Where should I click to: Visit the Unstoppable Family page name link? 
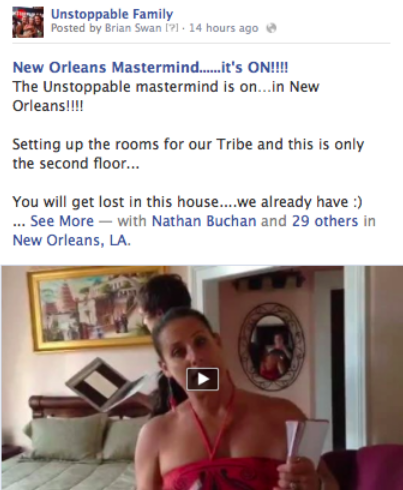(112, 14)
